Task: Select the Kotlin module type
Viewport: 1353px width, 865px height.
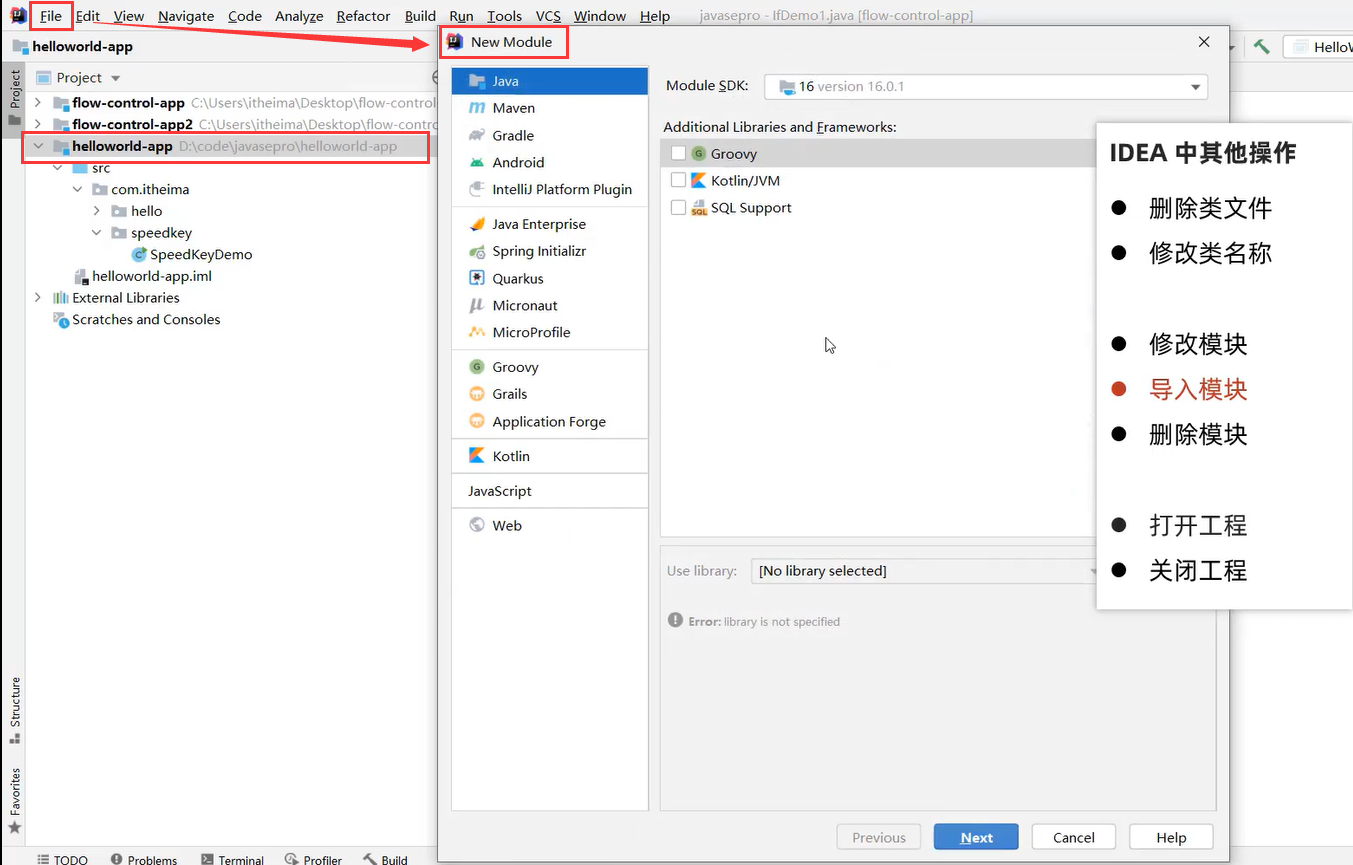Action: tap(549, 456)
